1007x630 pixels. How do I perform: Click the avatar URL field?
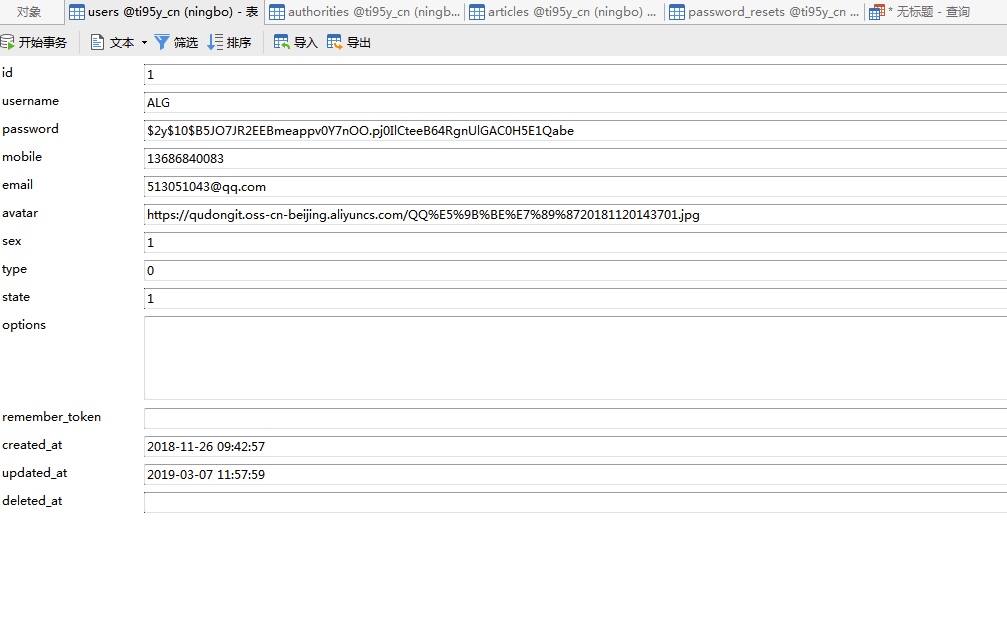pyautogui.click(x=575, y=215)
